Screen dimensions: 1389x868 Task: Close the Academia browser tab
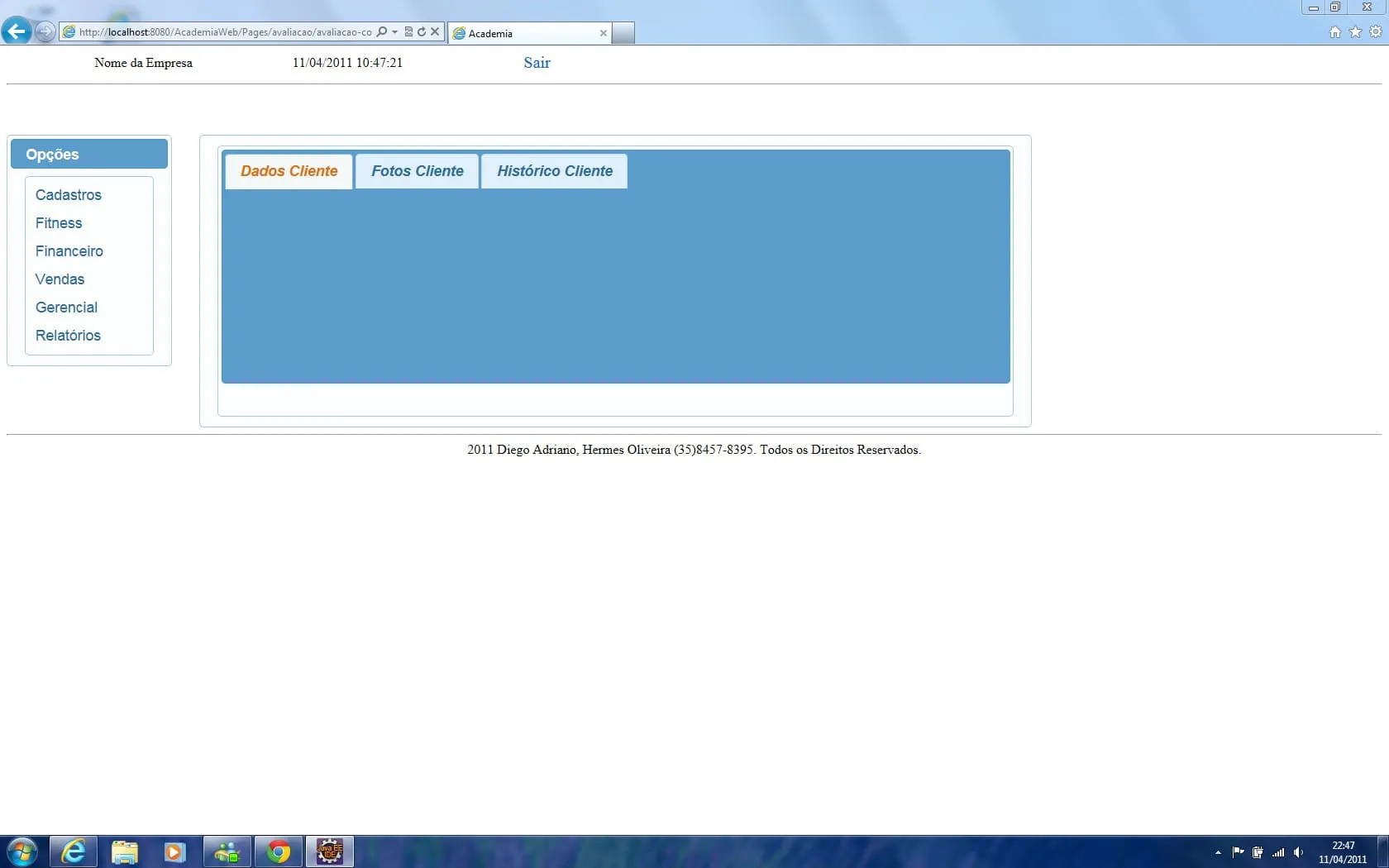click(x=604, y=33)
